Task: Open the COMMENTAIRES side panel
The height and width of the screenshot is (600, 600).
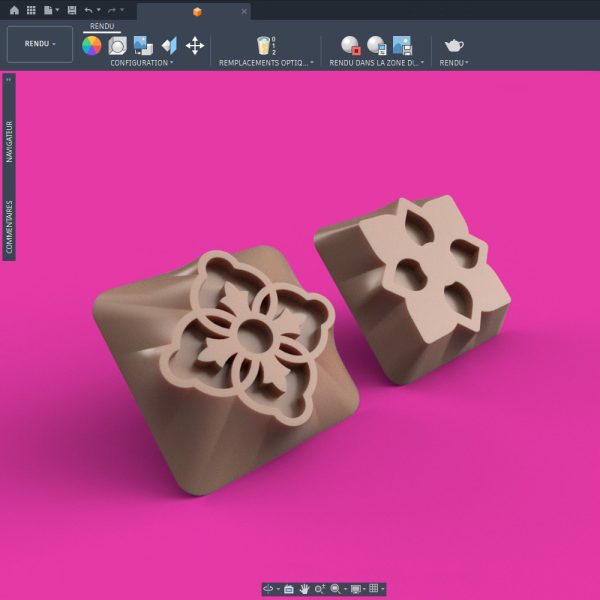Action: pos(9,227)
